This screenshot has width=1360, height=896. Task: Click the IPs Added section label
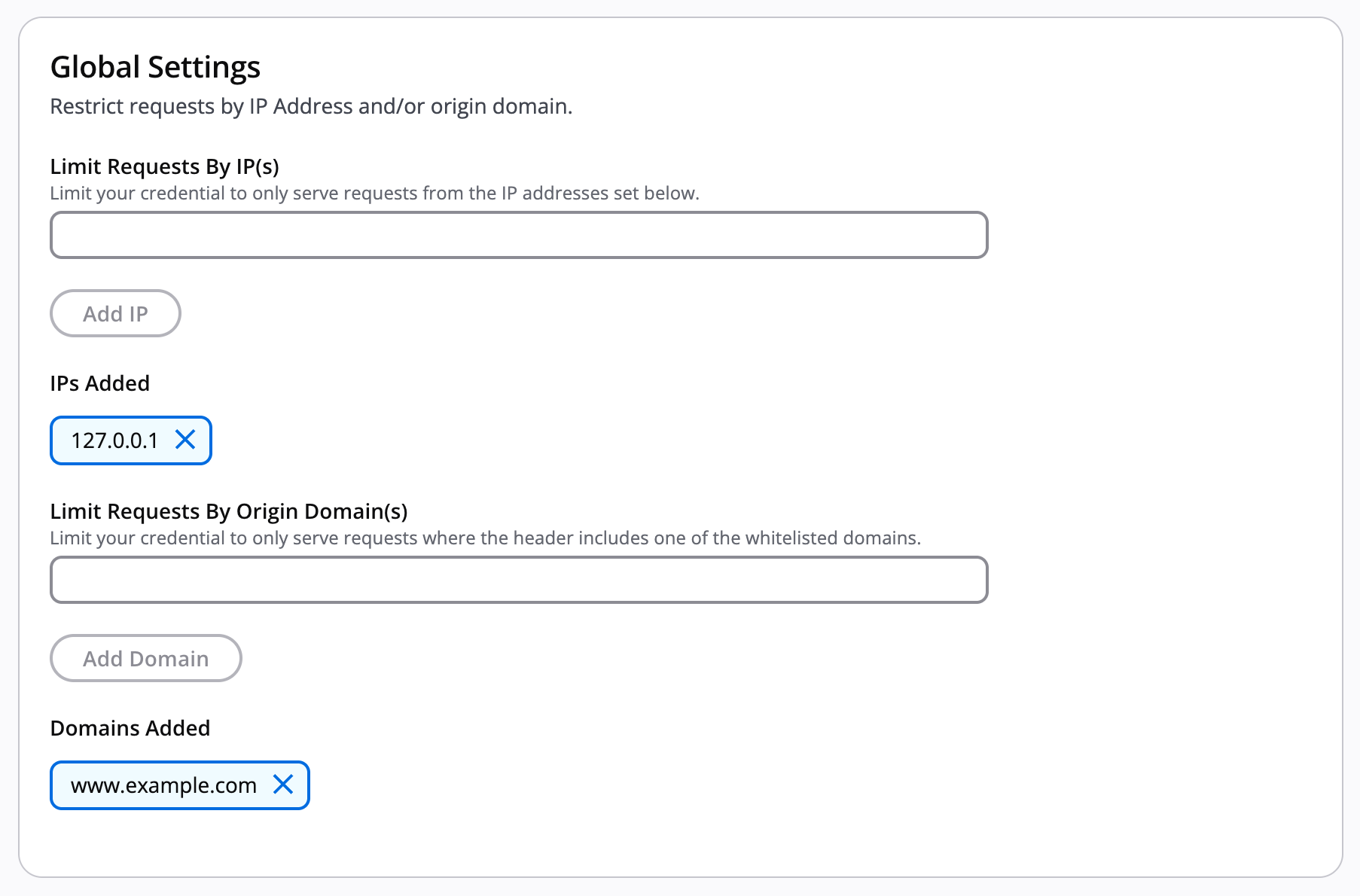point(99,382)
